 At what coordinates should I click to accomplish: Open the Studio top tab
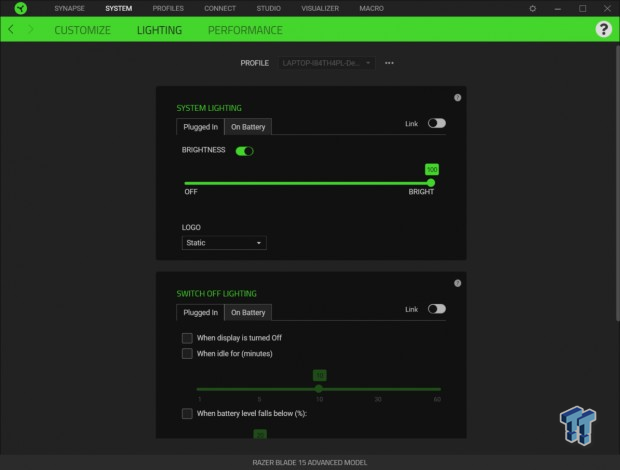(x=268, y=8)
